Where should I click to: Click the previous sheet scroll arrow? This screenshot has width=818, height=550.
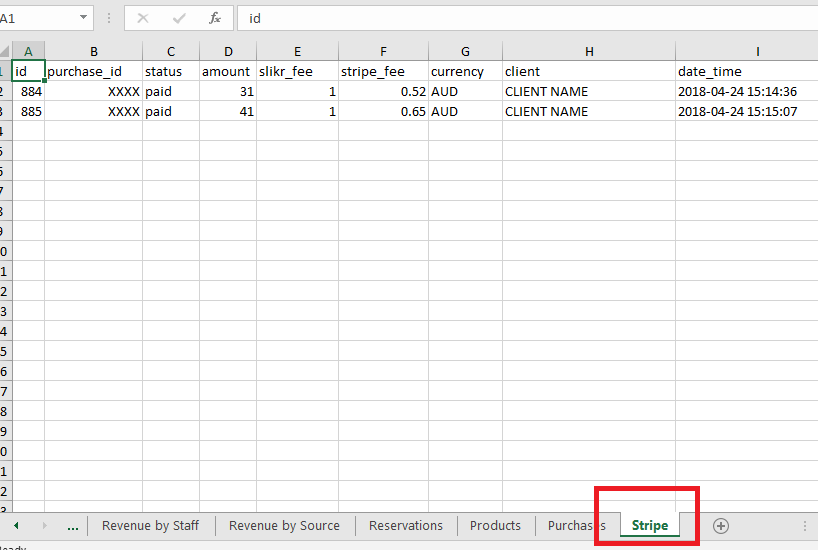[x=17, y=525]
